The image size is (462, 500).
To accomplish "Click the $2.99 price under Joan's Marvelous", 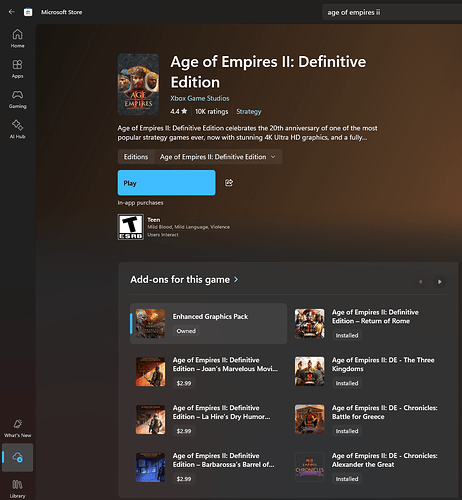I will 184,383.
